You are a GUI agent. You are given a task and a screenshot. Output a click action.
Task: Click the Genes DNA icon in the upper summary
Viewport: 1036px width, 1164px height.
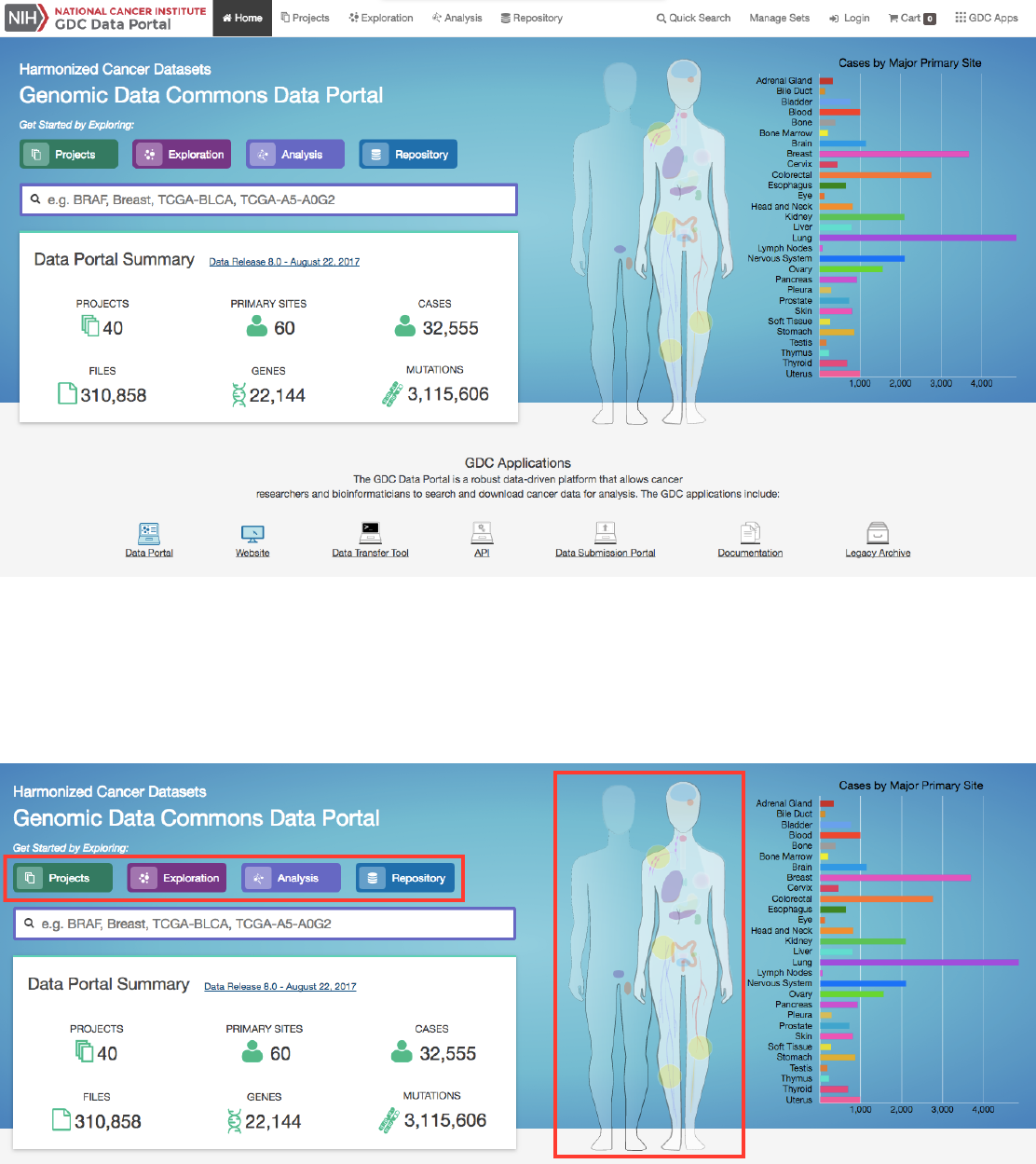point(239,394)
